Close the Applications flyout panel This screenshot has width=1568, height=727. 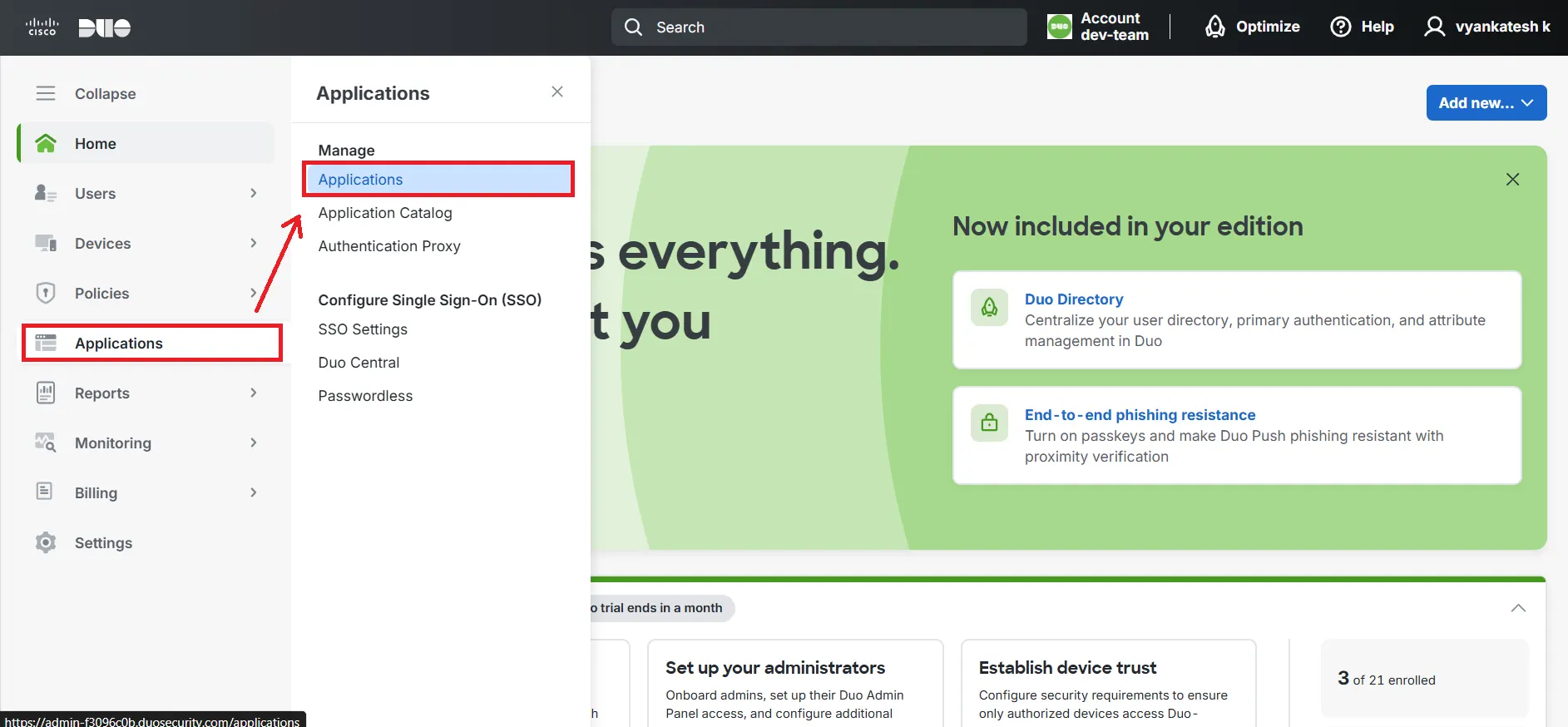tap(557, 91)
